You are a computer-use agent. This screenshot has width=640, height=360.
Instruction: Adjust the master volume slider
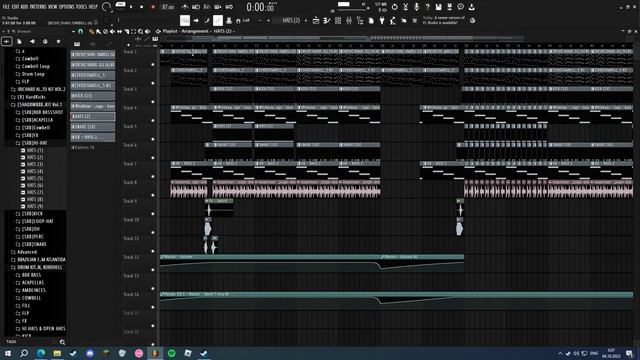351,10
